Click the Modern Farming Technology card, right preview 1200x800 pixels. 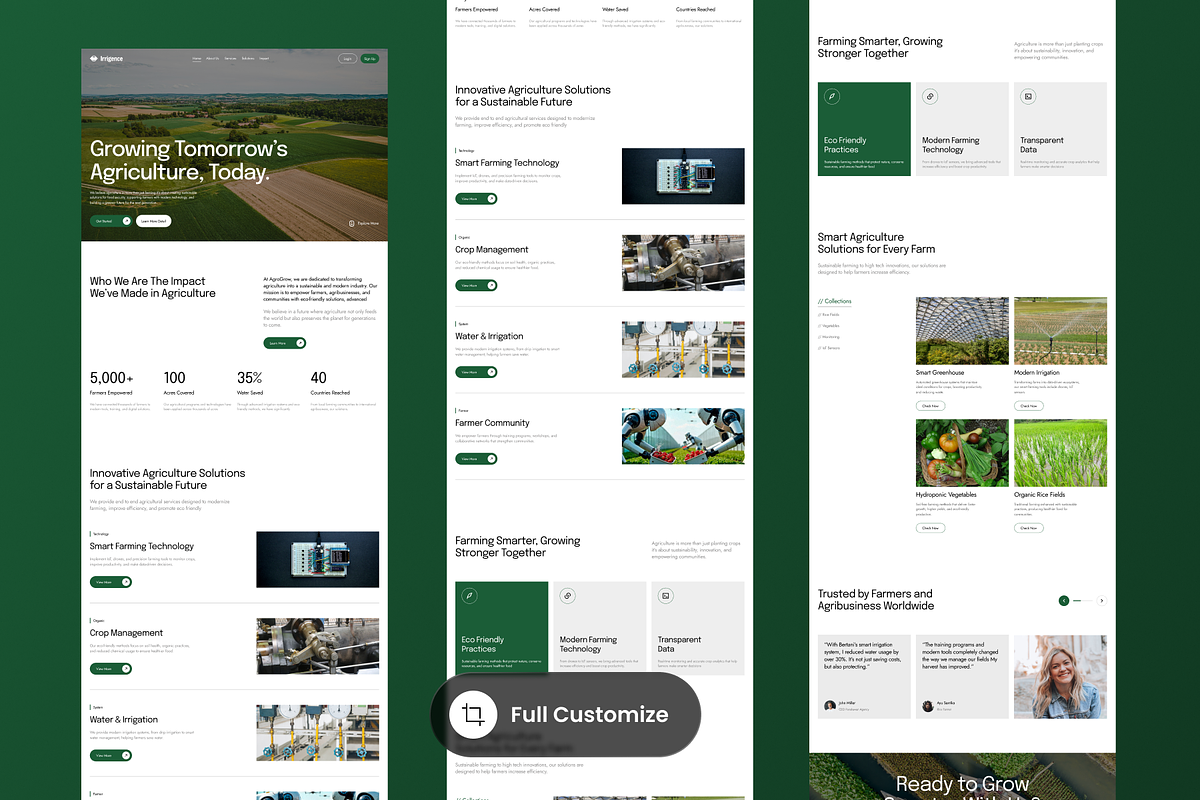962,129
